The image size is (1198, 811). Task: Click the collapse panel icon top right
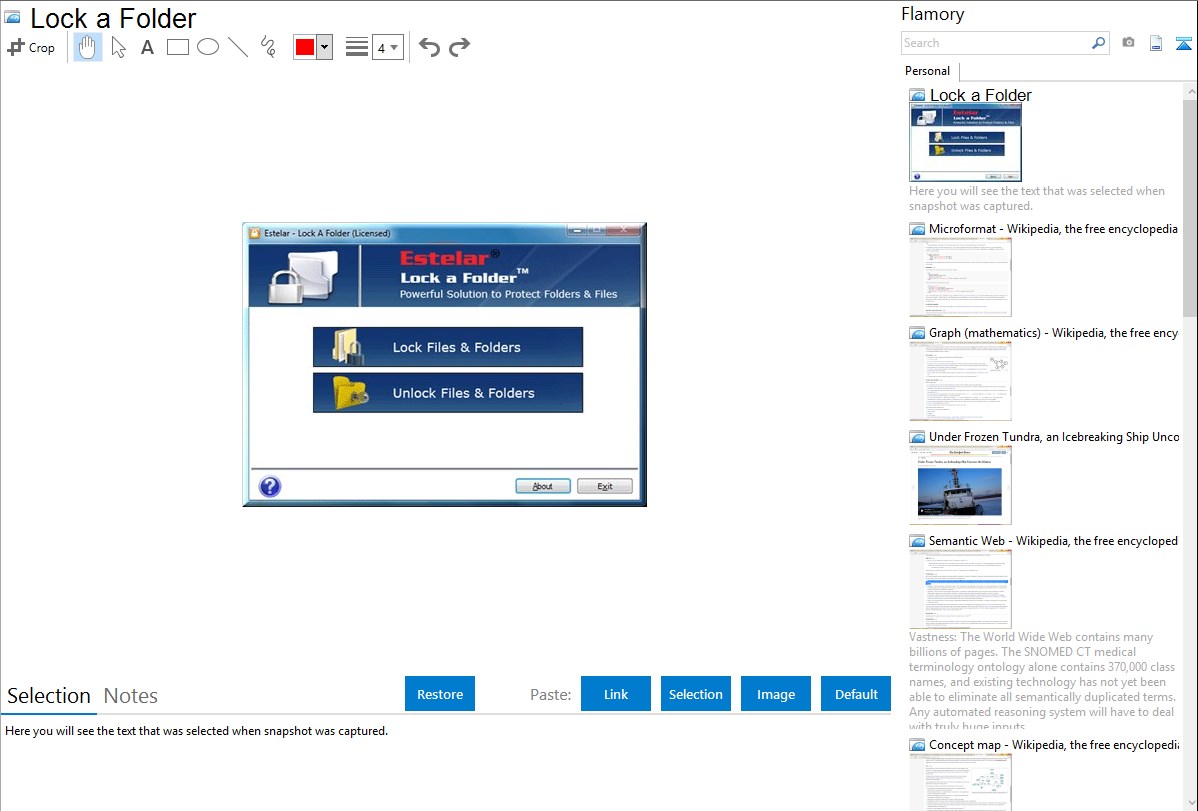coord(1183,43)
